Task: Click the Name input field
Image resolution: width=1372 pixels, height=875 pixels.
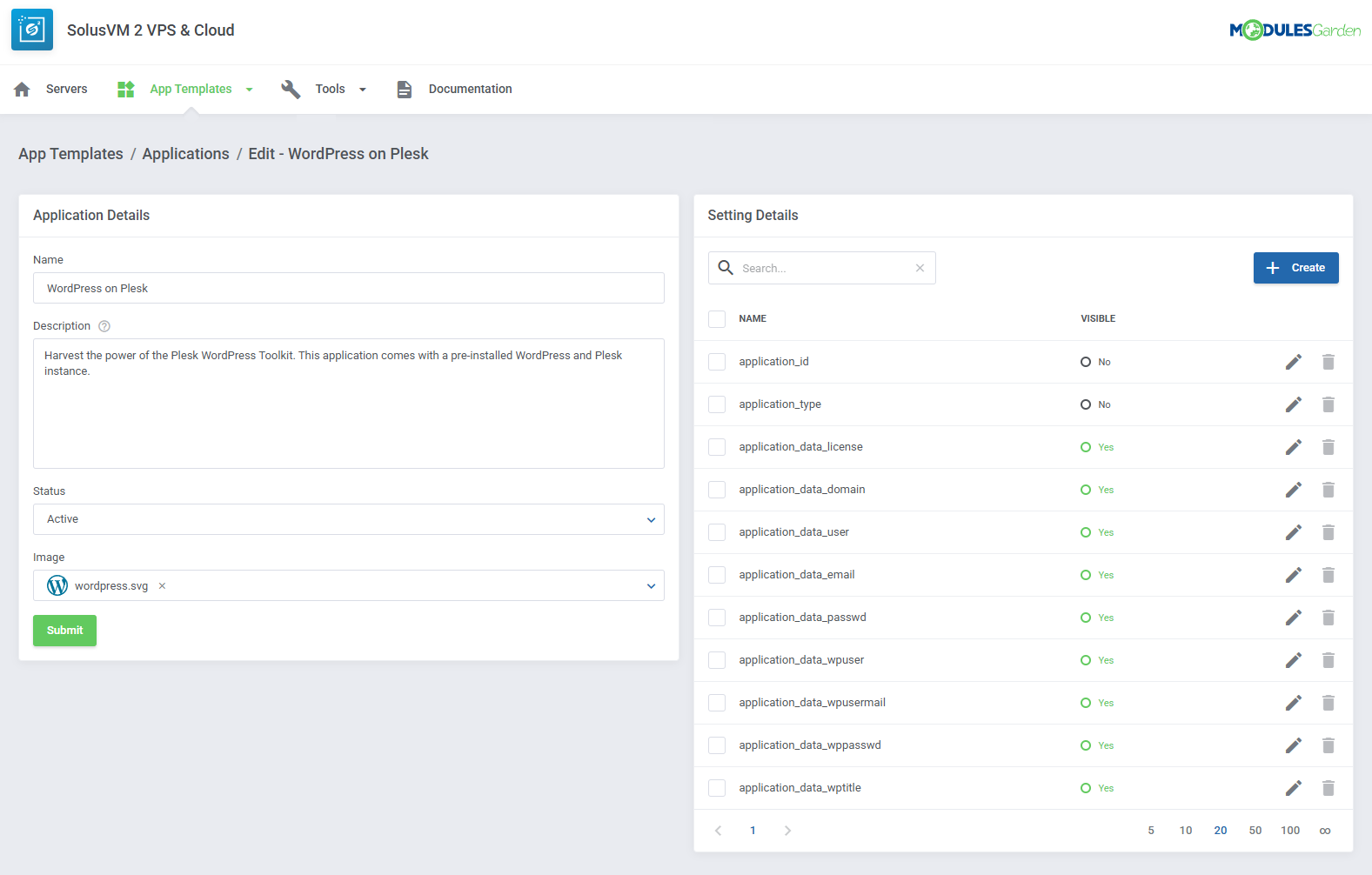Action: coord(349,288)
